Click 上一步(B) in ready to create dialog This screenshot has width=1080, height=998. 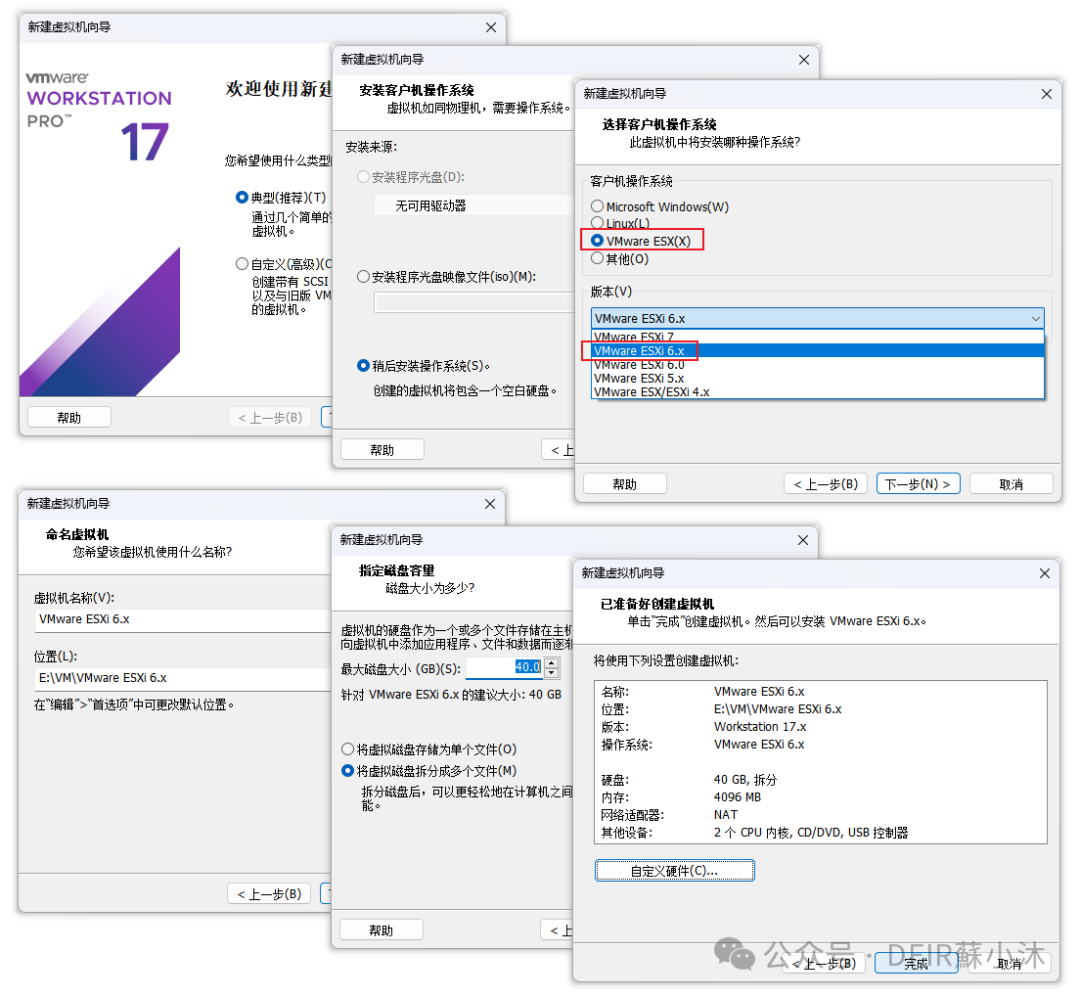824,964
